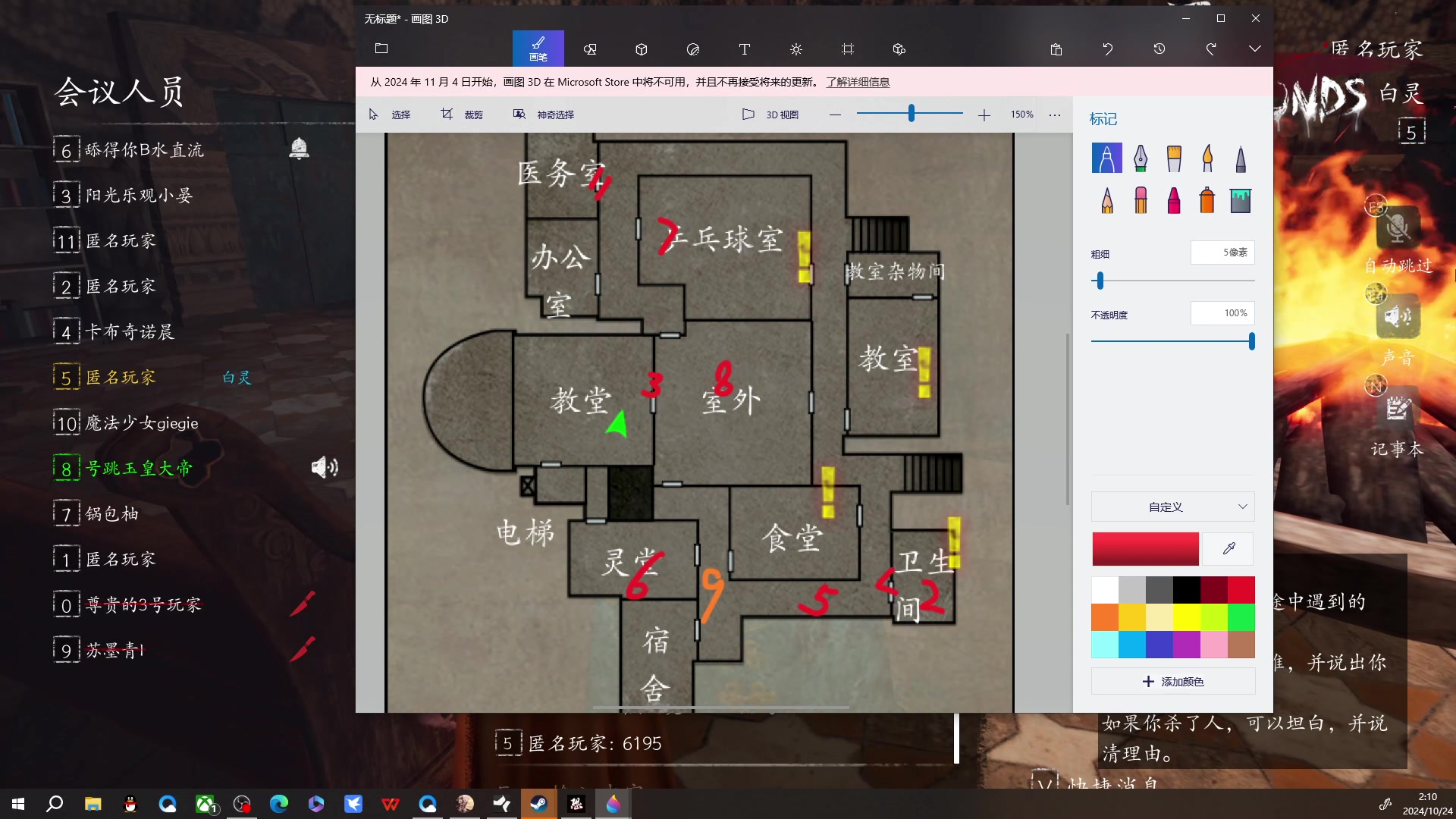This screenshot has width=1456, height=819.
Task: Click the Windows taskbar search icon
Action: (x=54, y=803)
